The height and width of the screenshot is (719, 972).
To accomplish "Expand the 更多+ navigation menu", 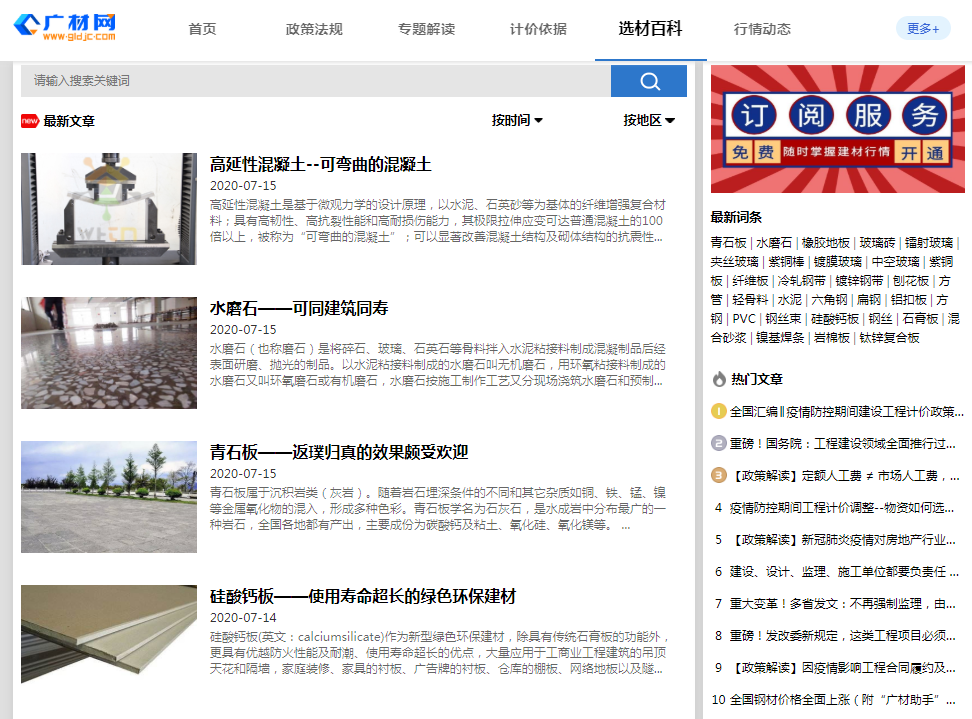I will point(922,29).
